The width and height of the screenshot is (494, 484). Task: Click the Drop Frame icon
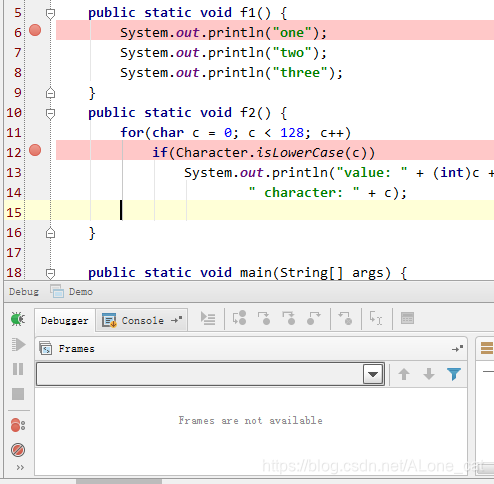coord(345,318)
